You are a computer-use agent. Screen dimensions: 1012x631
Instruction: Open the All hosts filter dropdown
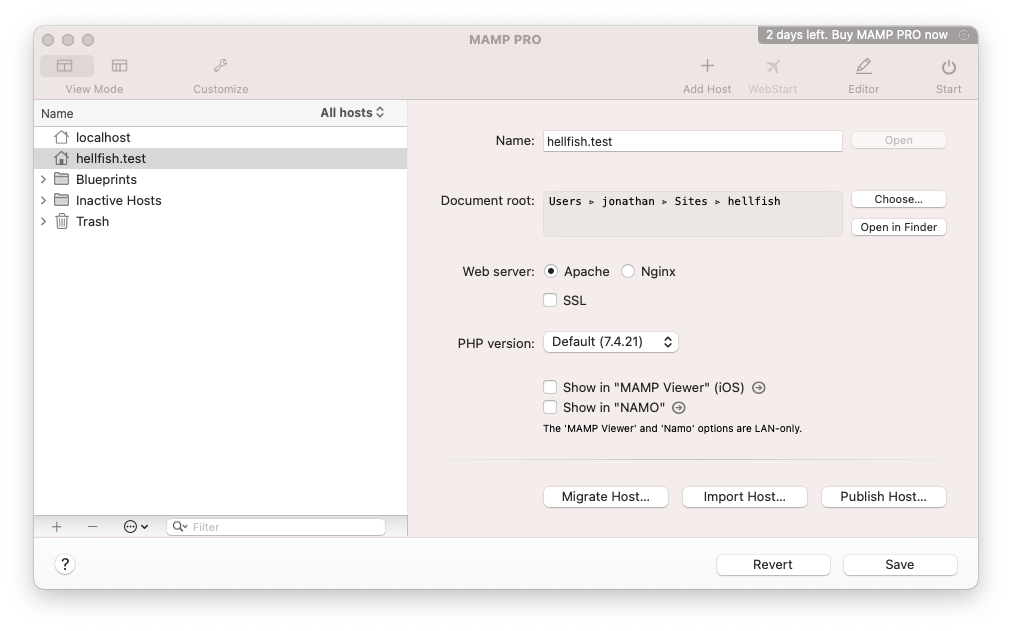tap(352, 113)
